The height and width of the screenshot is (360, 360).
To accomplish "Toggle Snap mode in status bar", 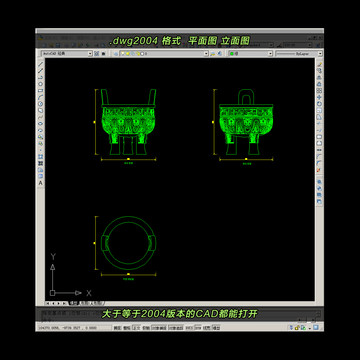I will (x=117, y=328).
